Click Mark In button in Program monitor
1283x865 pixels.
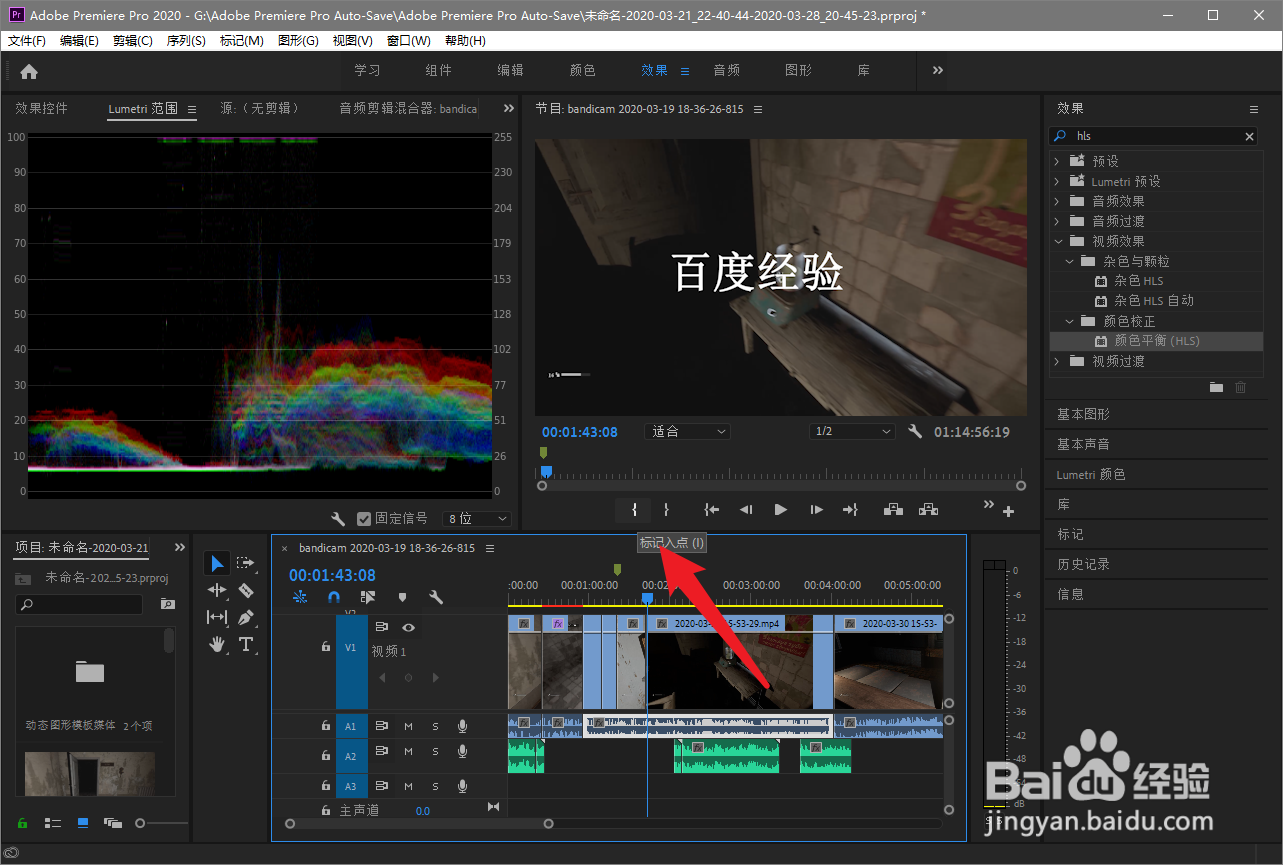pos(634,509)
